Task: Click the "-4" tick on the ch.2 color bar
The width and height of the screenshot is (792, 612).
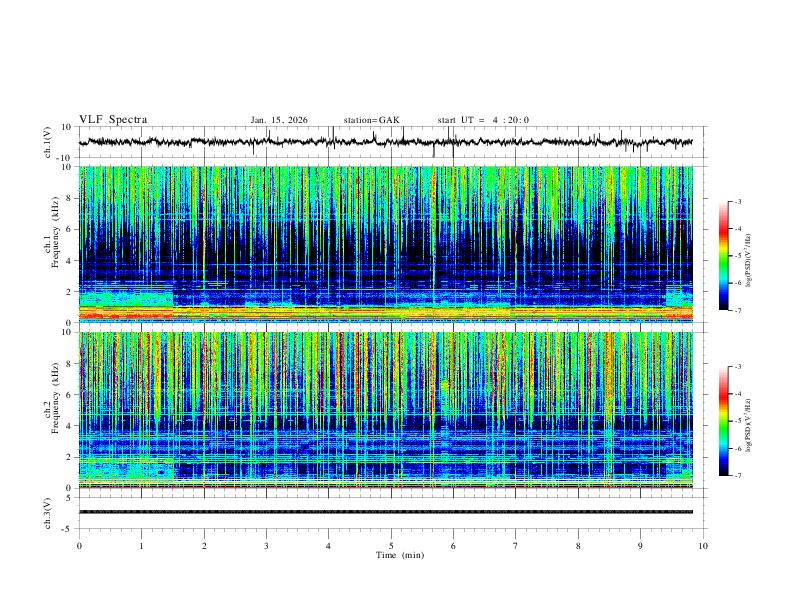Action: [737, 394]
